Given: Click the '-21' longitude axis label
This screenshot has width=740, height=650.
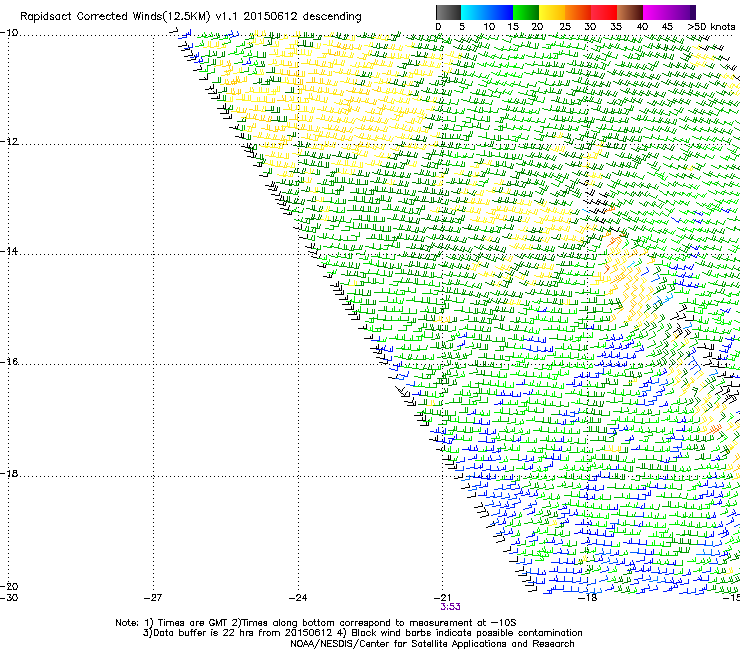Looking at the screenshot, I should 442,598.
